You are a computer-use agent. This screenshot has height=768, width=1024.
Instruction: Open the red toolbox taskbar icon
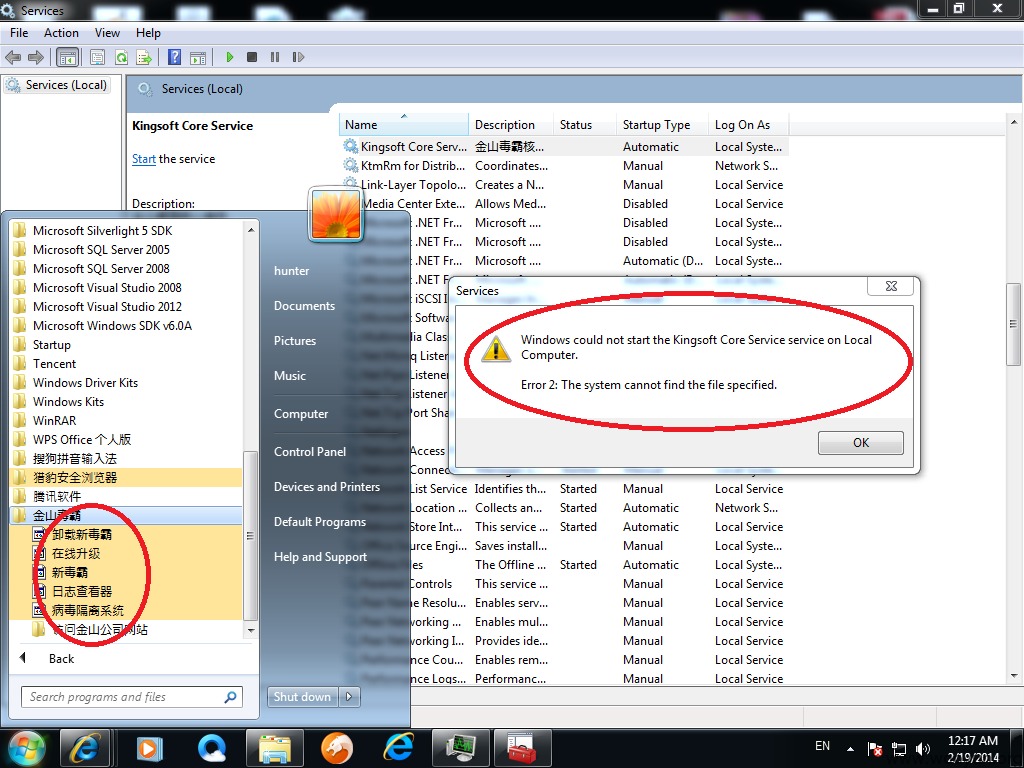522,748
